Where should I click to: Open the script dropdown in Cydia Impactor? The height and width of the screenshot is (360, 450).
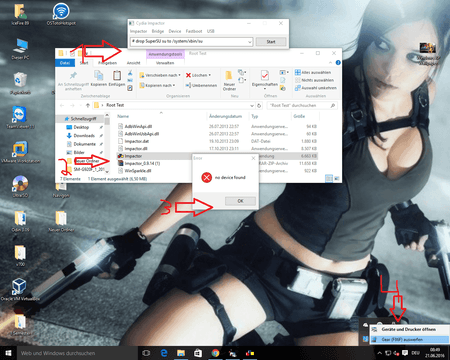point(250,42)
